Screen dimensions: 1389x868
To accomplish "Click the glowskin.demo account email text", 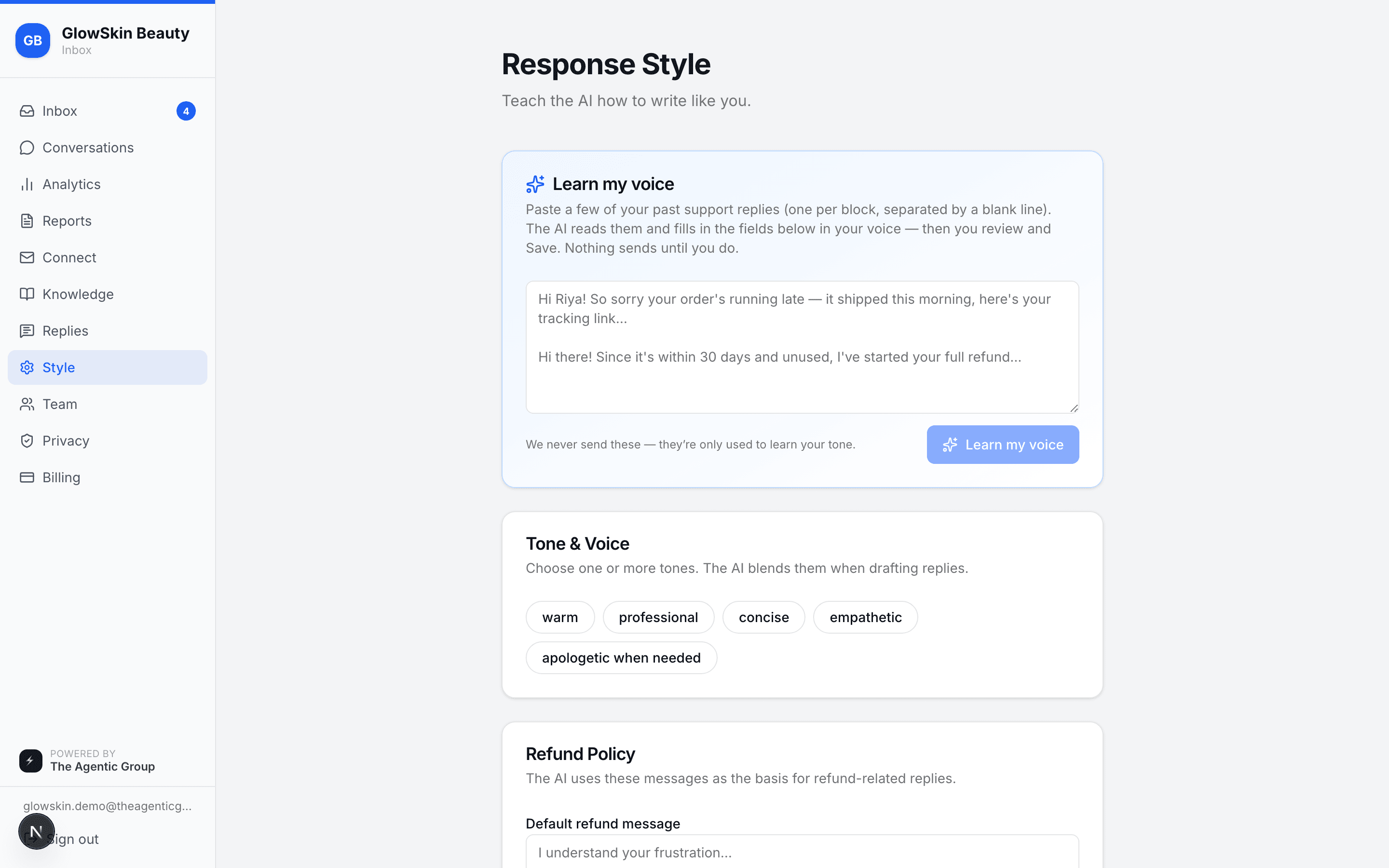I will [x=108, y=806].
